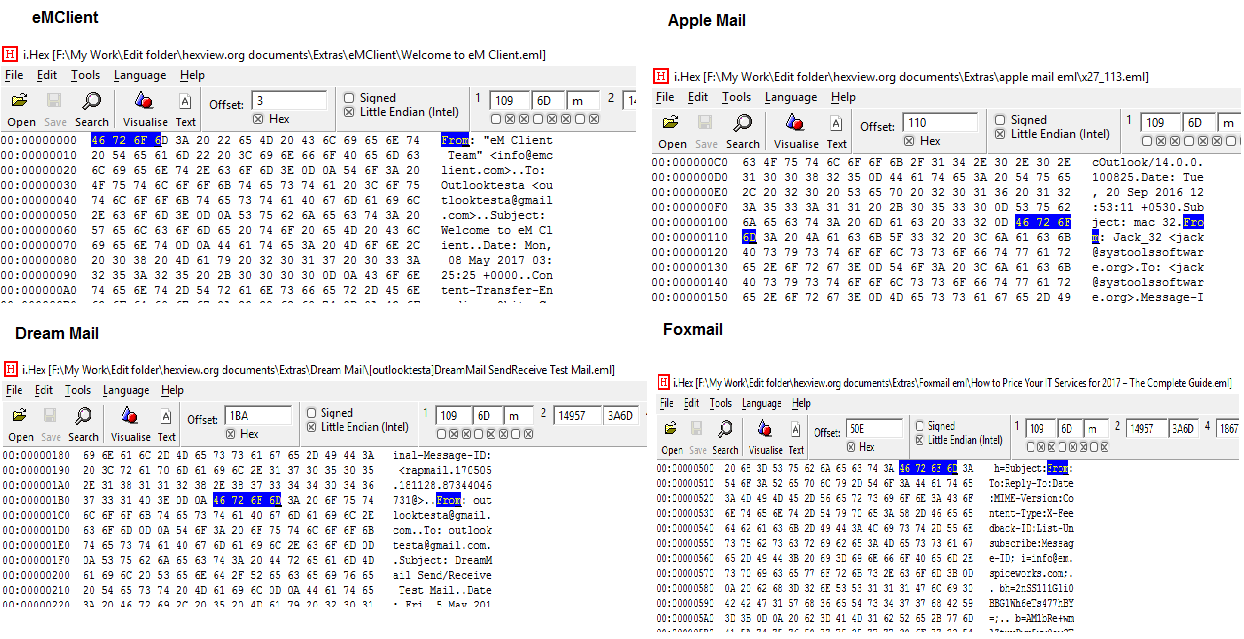Click Text icon in eMClient window toolbar
This screenshot has height=639, width=1244.
[x=186, y=100]
